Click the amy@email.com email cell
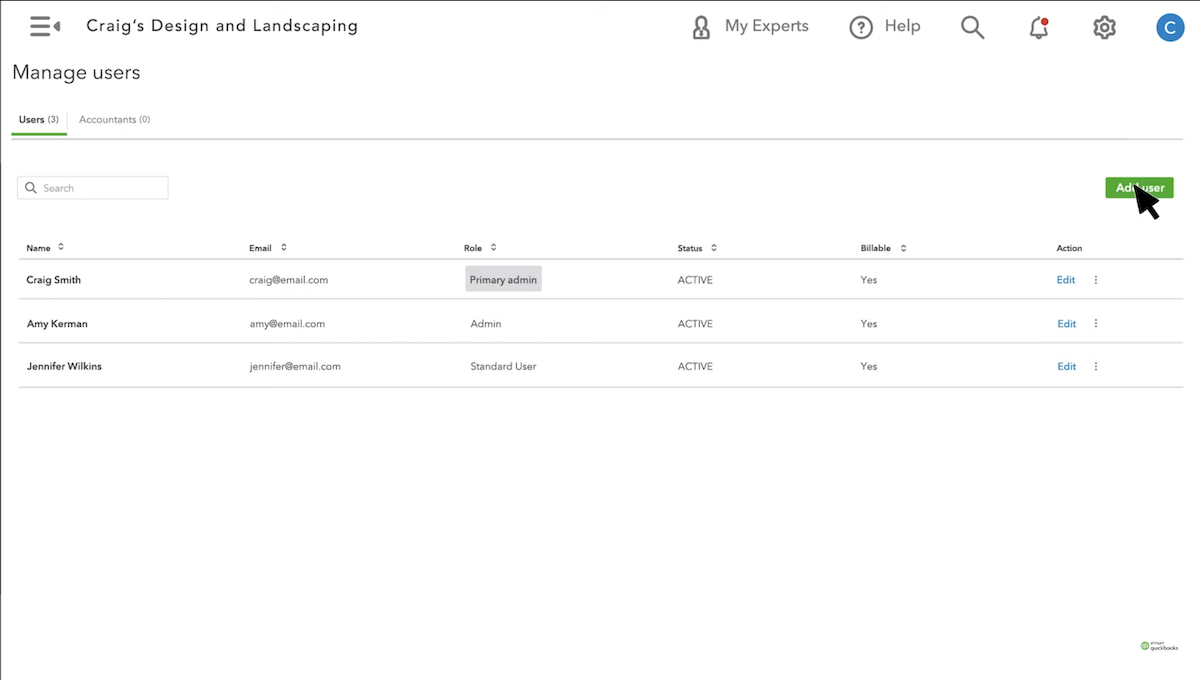1200x680 pixels. pyautogui.click(x=287, y=324)
